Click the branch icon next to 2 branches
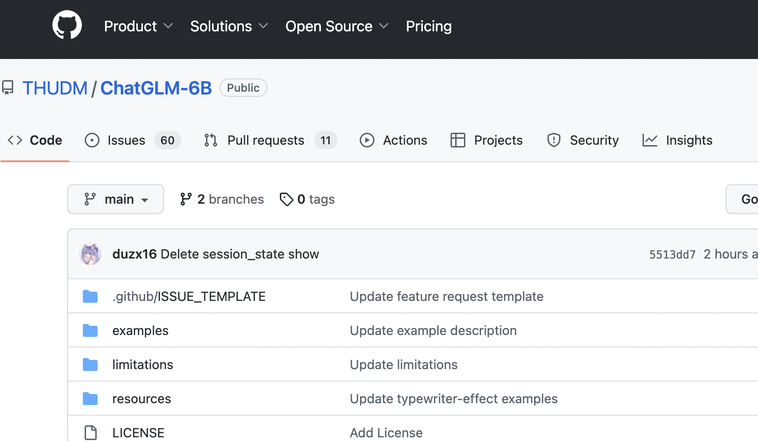758x441 pixels. [x=186, y=199]
